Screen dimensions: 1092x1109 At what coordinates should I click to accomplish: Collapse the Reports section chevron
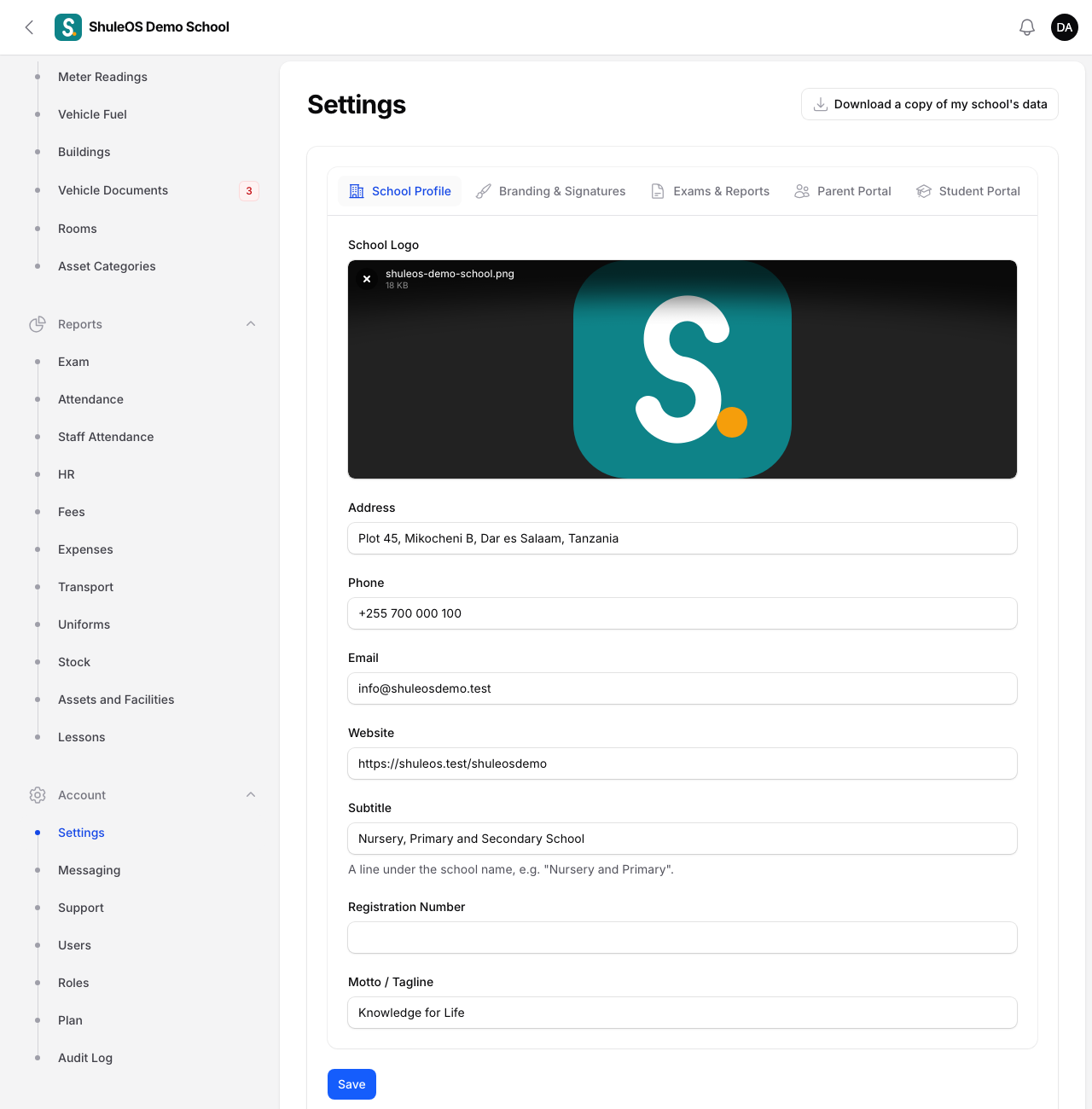pyautogui.click(x=251, y=324)
